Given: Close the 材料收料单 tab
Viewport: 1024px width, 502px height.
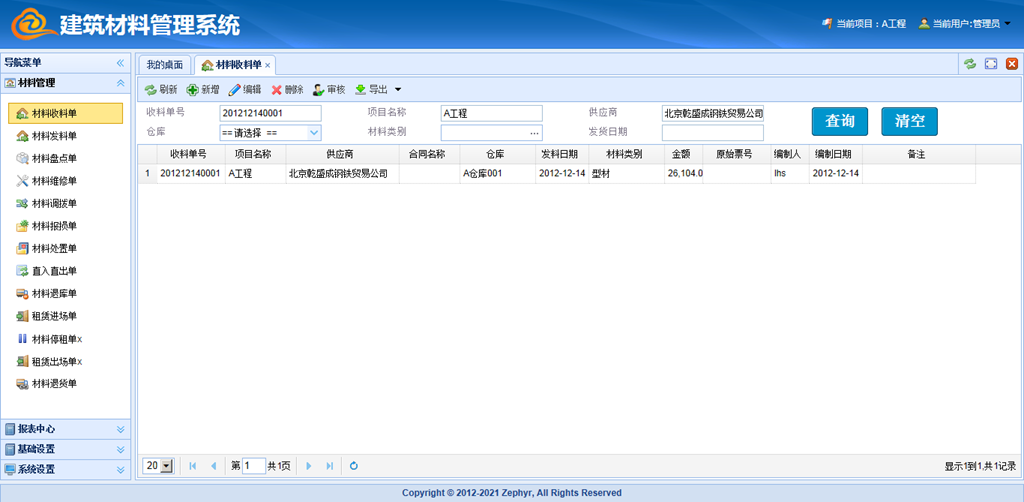Looking at the screenshot, I should 268,65.
